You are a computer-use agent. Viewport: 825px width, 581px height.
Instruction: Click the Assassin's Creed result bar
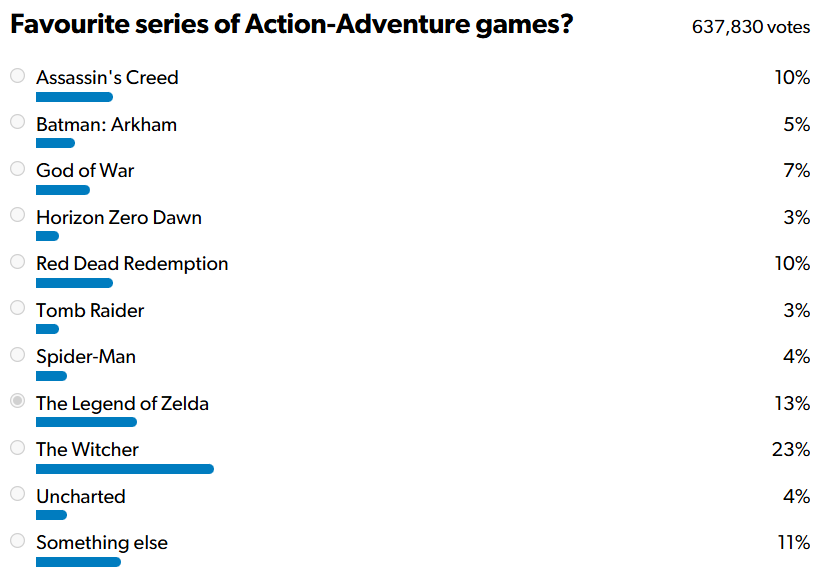74,97
